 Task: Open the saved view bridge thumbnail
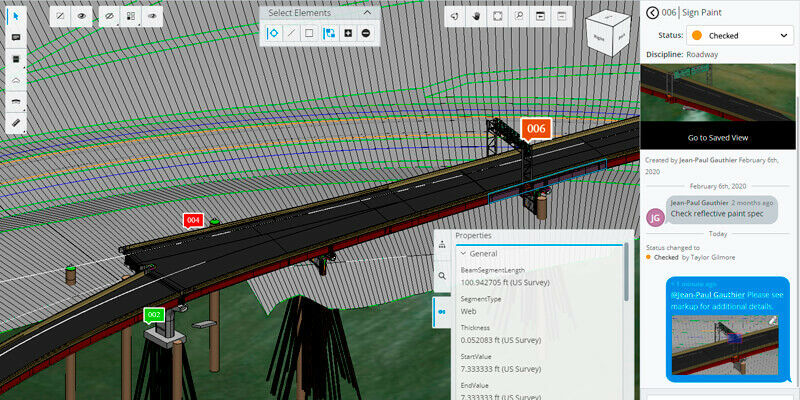pos(718,92)
